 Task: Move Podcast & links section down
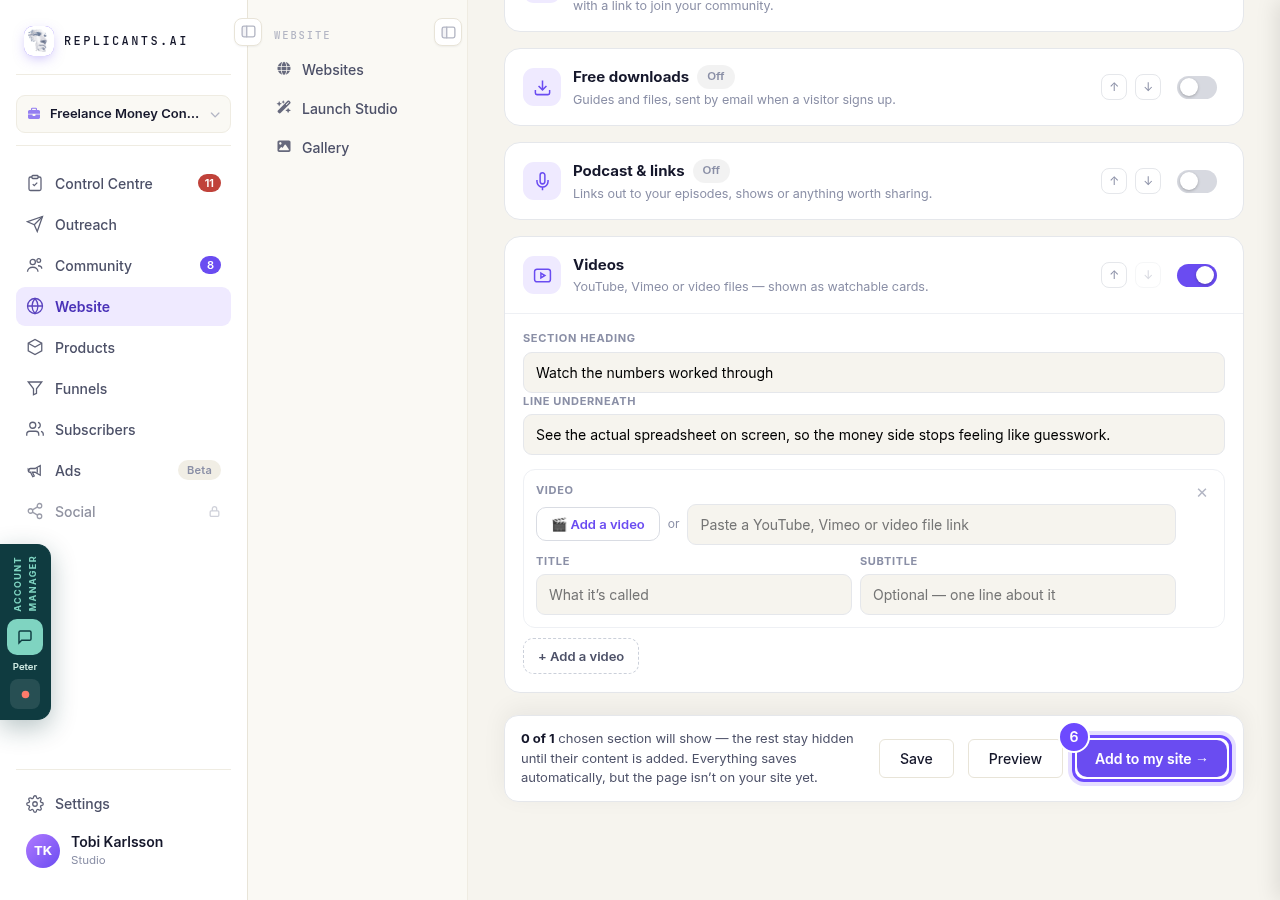coord(1148,181)
